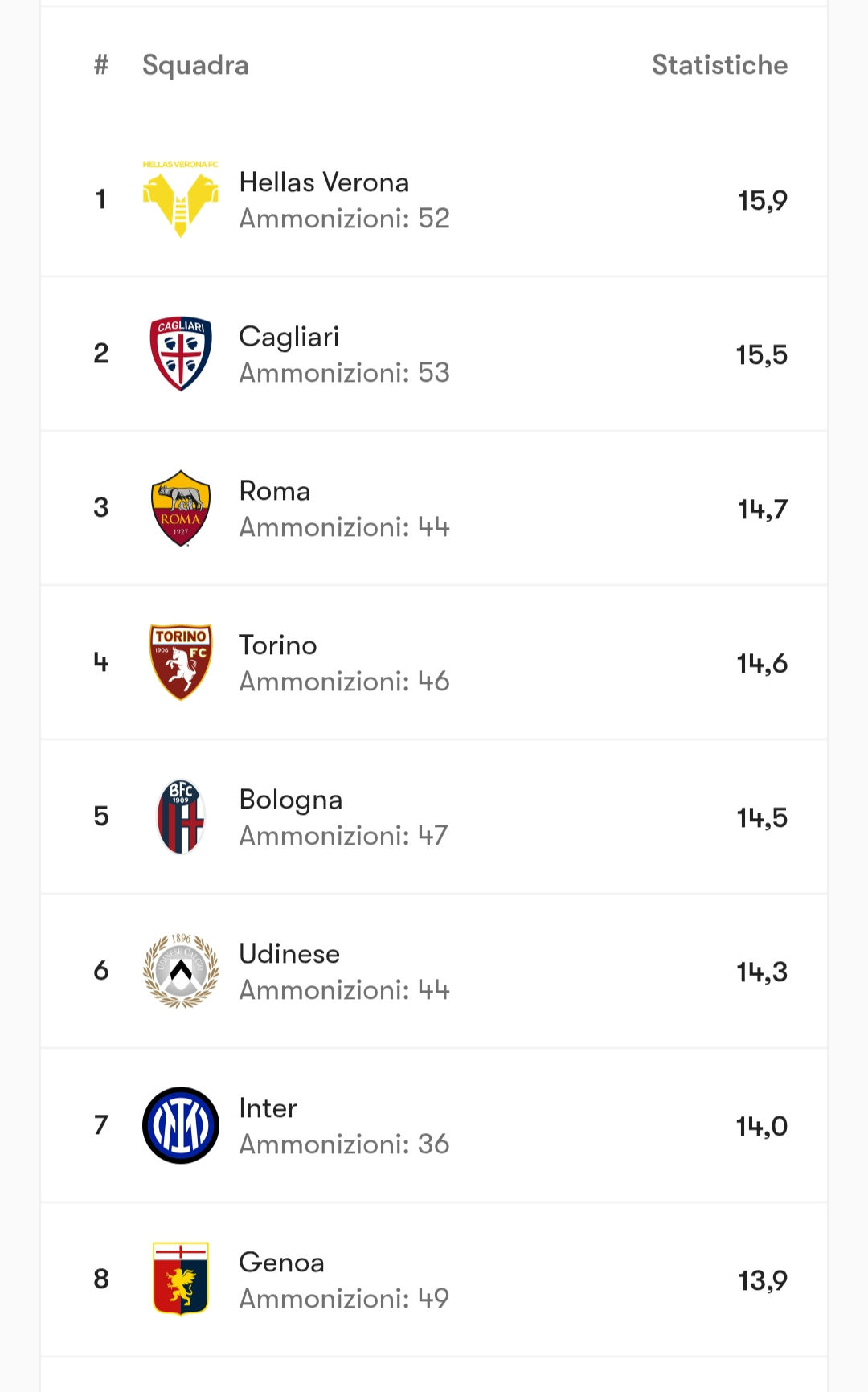868x1392 pixels.
Task: Click the Squadra column header
Action: (x=195, y=65)
